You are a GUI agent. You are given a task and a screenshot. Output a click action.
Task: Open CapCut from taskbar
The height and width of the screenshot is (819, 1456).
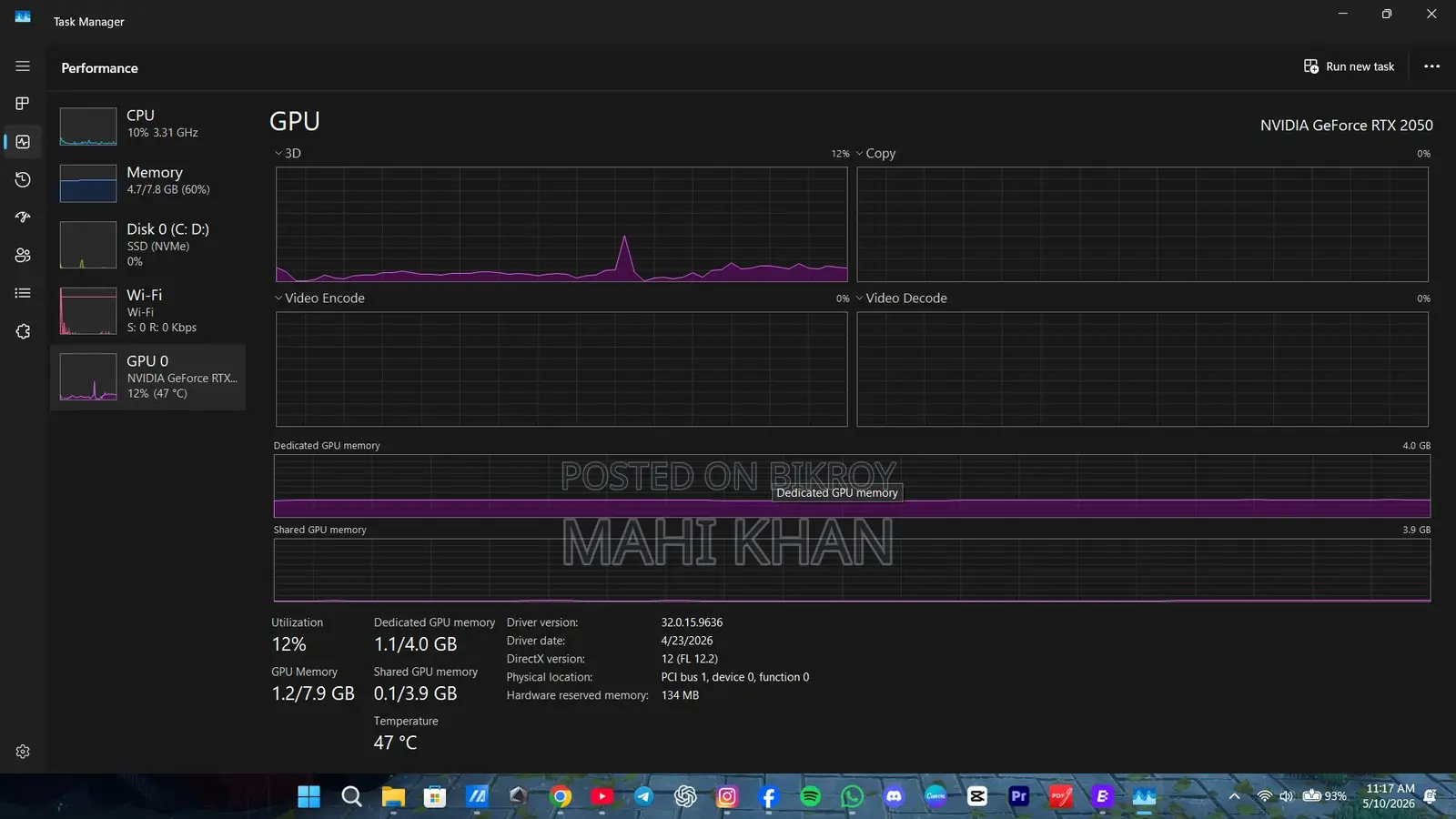click(x=977, y=796)
